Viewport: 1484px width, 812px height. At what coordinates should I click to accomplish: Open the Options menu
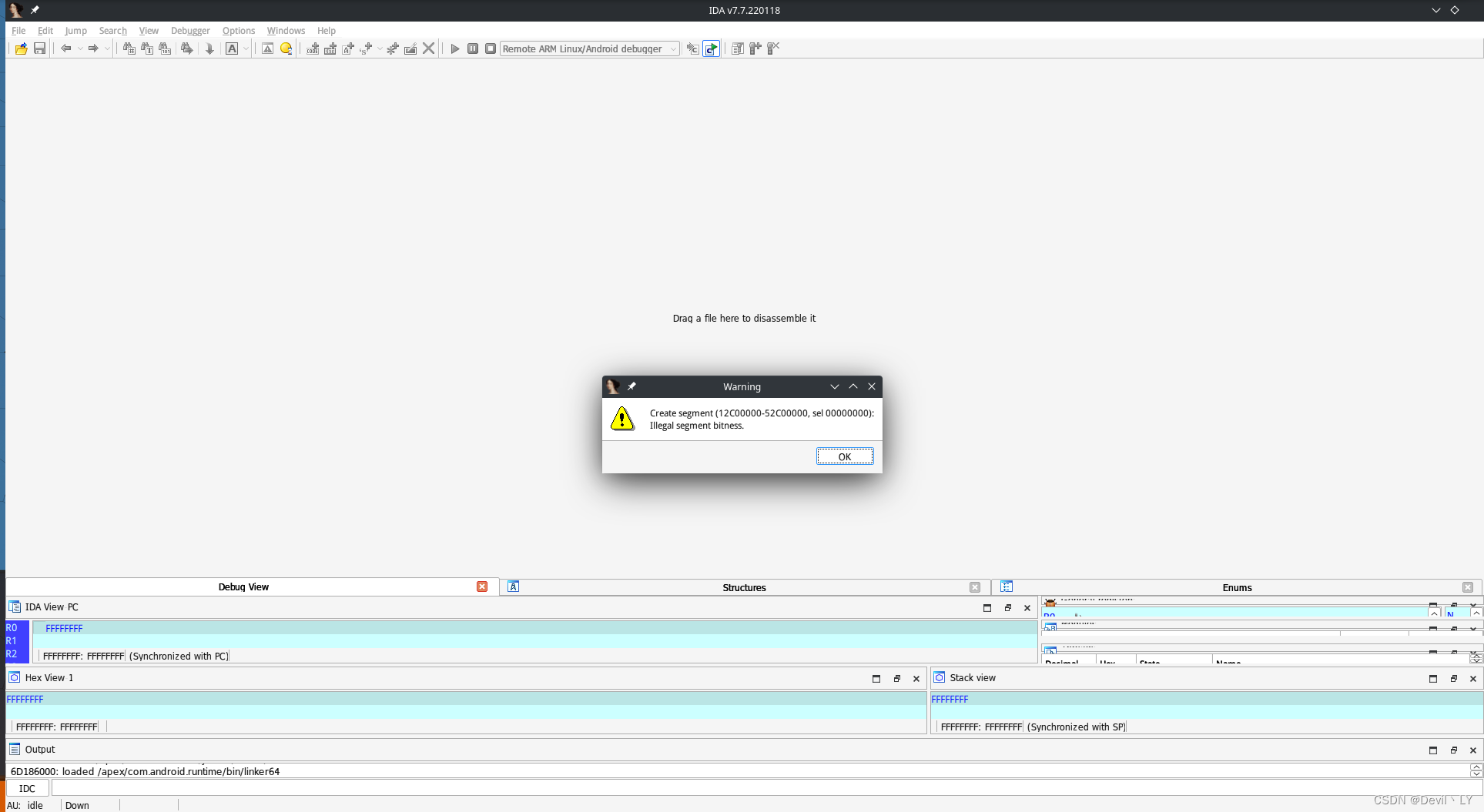(239, 31)
